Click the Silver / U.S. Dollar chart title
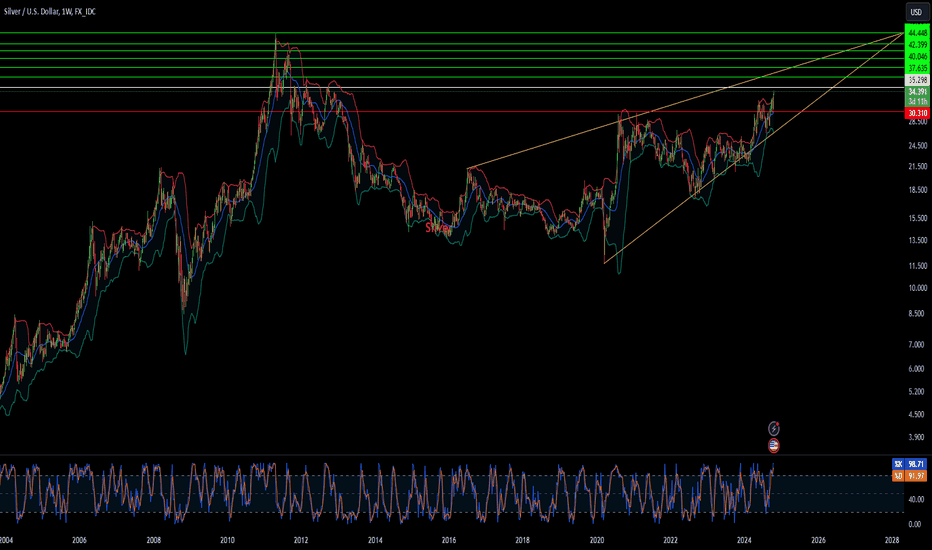This screenshot has height=550, width=932. (x=50, y=12)
